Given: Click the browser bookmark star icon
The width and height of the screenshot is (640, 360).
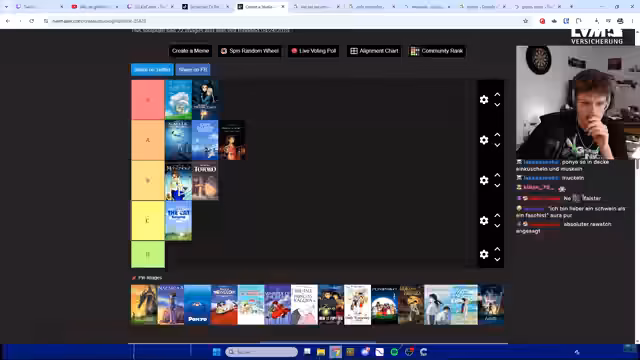Looking at the screenshot, I should 525,21.
